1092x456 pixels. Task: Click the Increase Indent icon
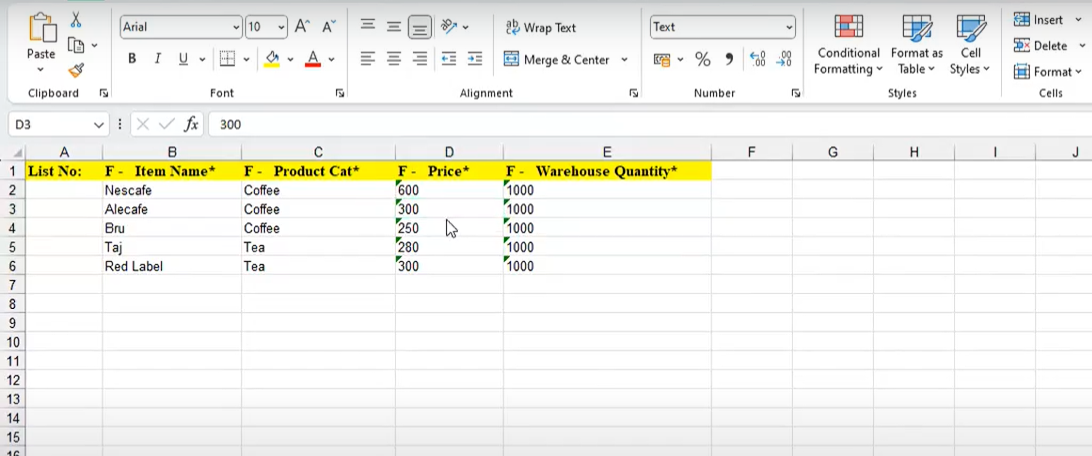pyautogui.click(x=474, y=60)
